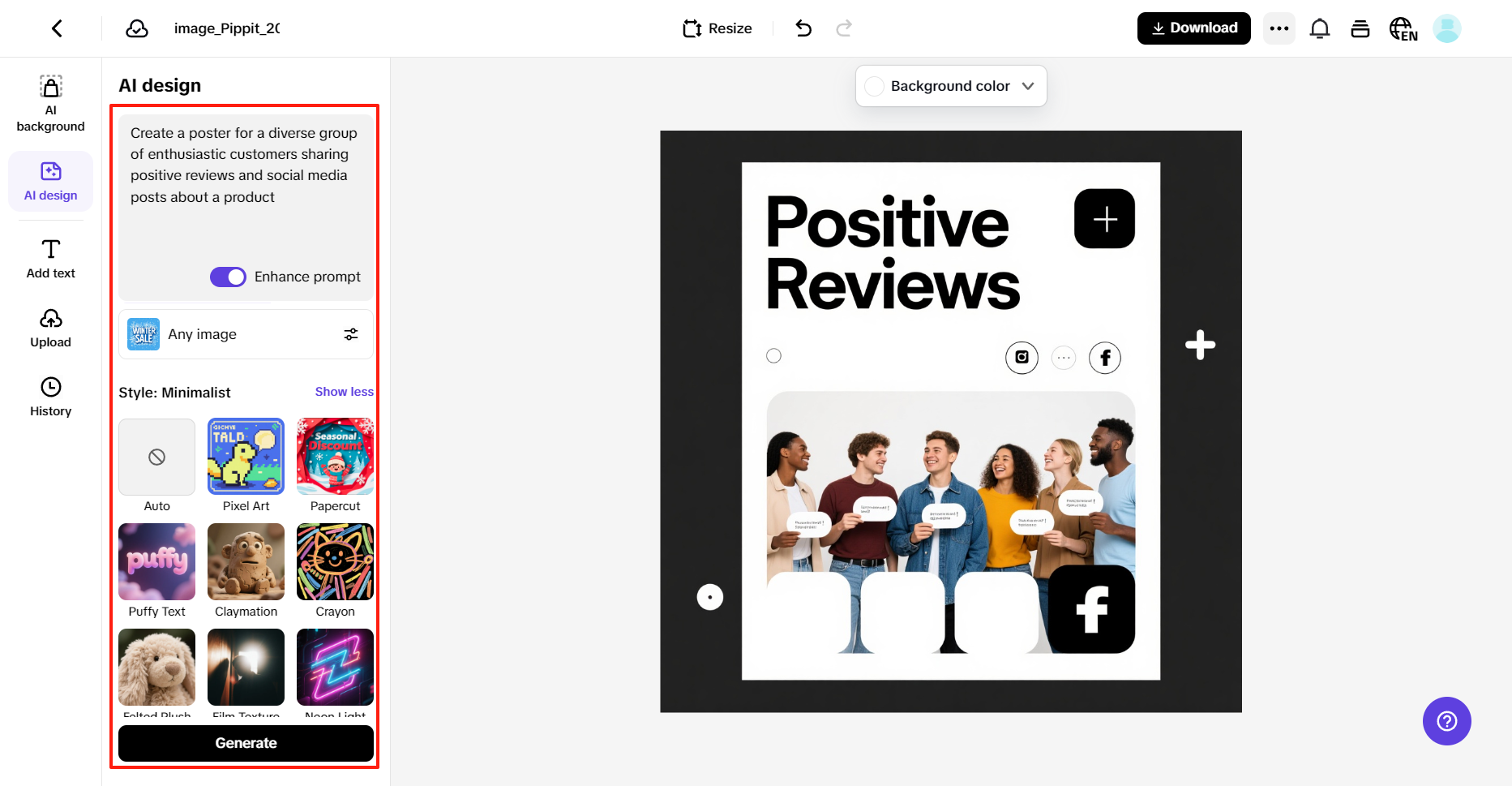The width and height of the screenshot is (1512, 786).
Task: Click the stacked layers icon in header
Action: pyautogui.click(x=1360, y=28)
